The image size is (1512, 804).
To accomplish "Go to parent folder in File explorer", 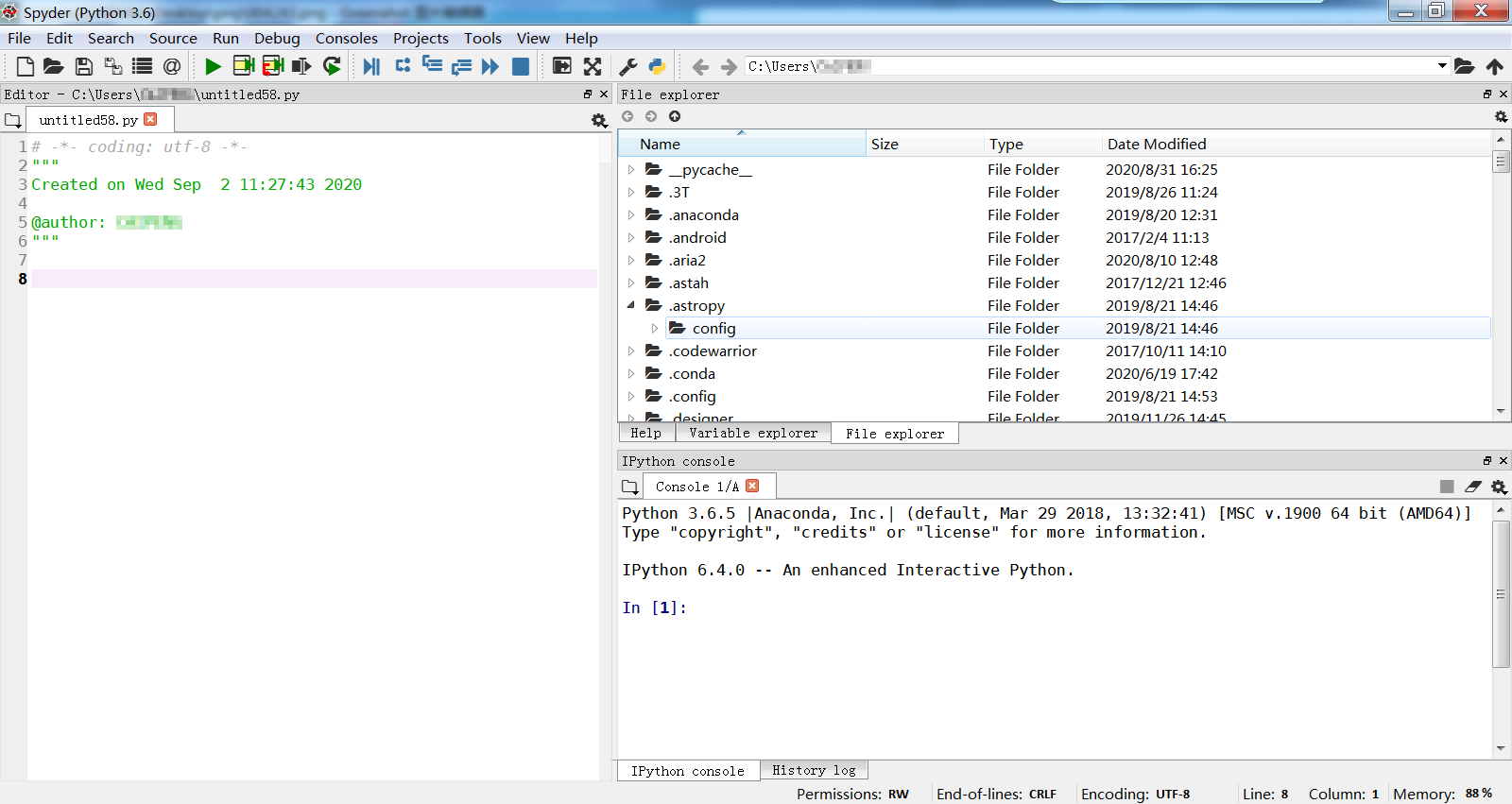I will click(x=675, y=116).
